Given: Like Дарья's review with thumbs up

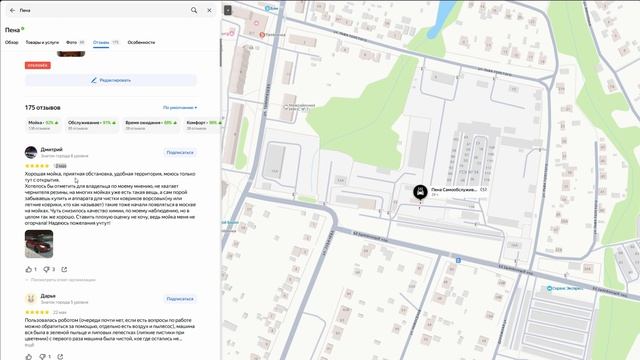Looking at the screenshot, I should point(29,357).
